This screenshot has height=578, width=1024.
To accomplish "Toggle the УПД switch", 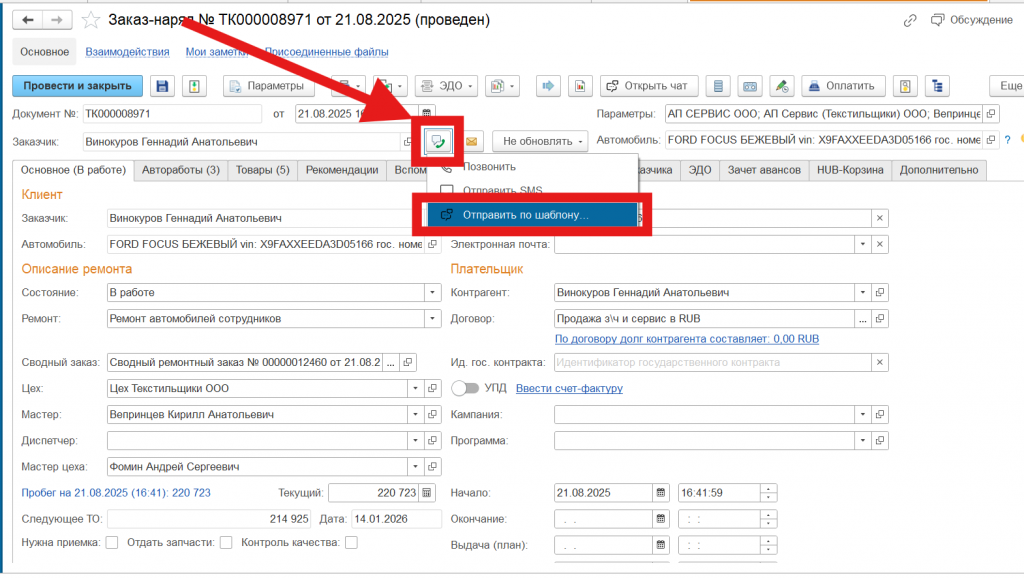I will [x=465, y=388].
